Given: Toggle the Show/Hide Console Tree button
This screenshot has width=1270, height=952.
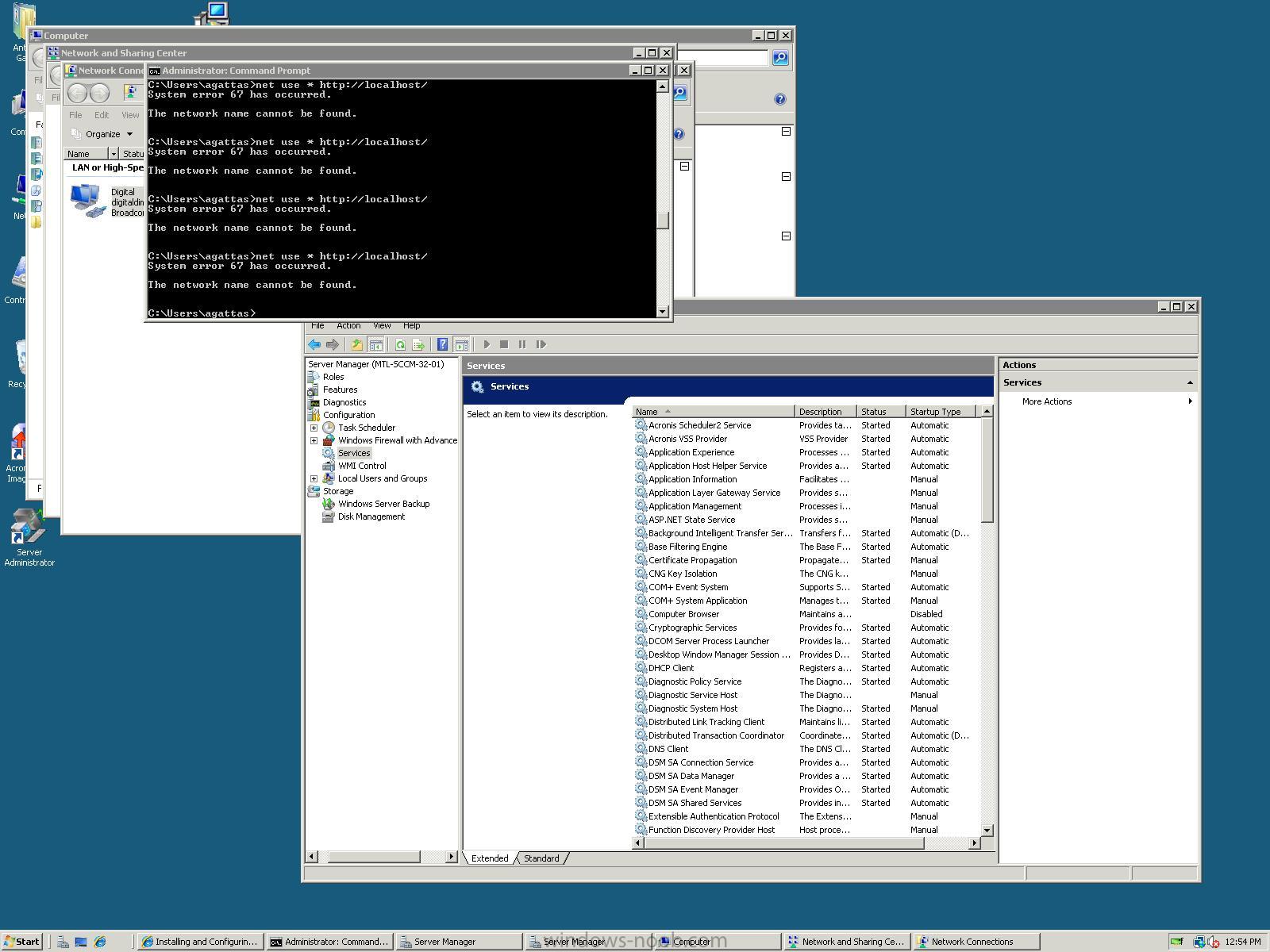Looking at the screenshot, I should (376, 344).
